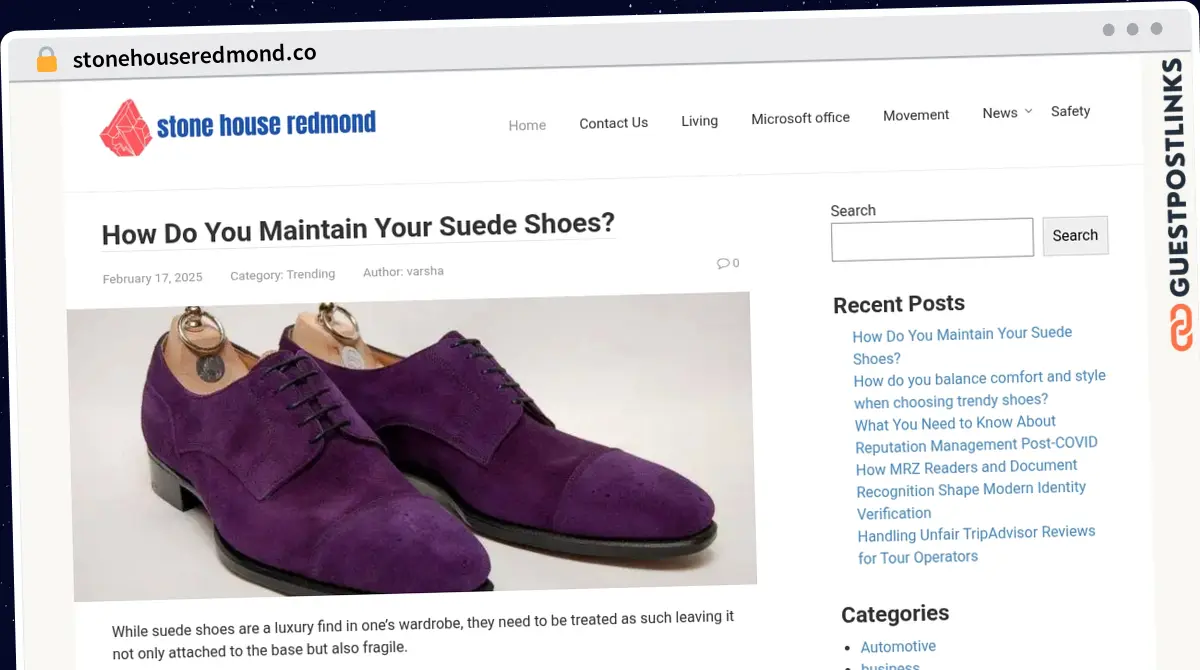The width and height of the screenshot is (1200, 670).
Task: Select Microsoft office in navigation
Action: (x=800, y=118)
